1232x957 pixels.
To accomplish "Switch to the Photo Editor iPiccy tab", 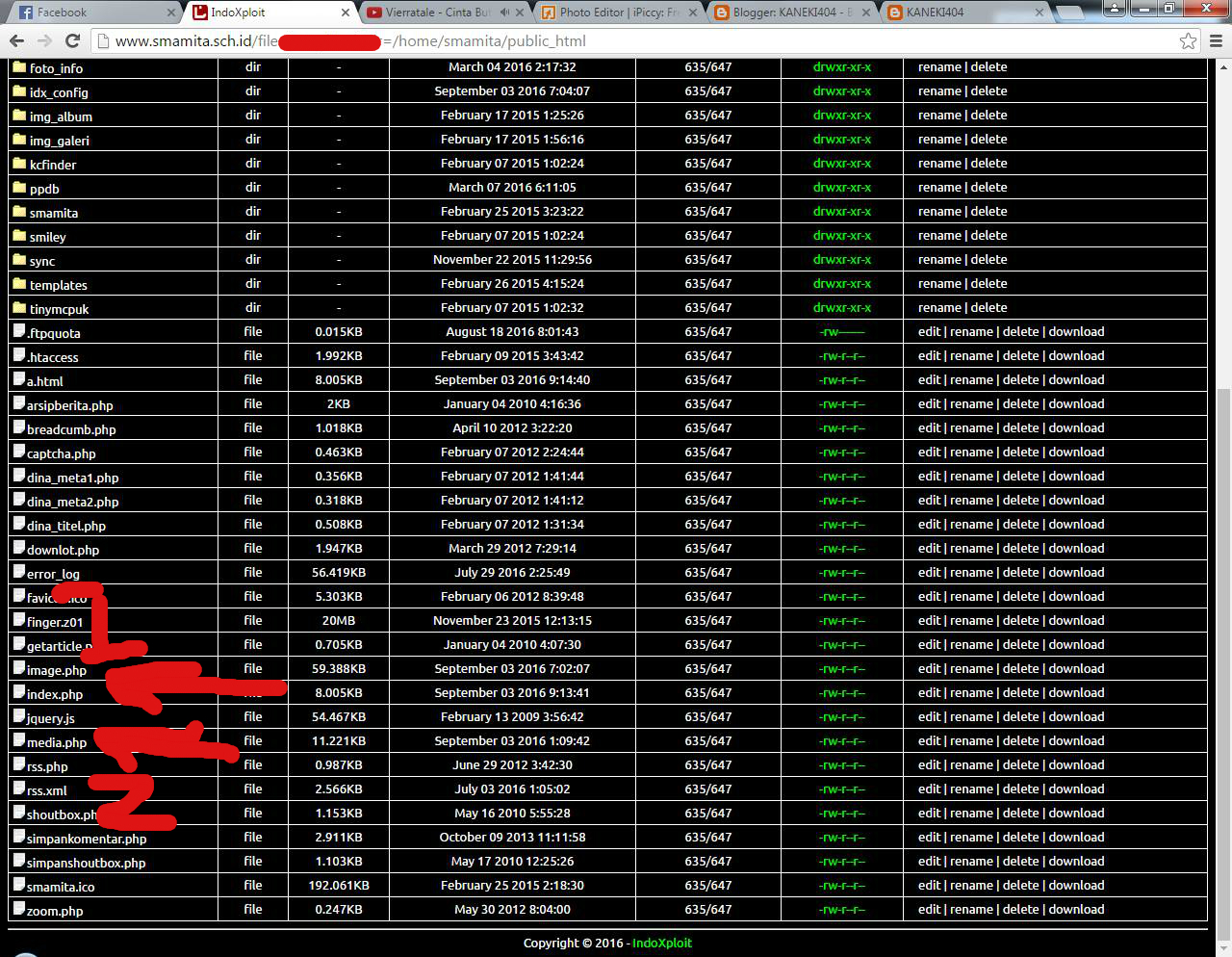I will click(616, 13).
